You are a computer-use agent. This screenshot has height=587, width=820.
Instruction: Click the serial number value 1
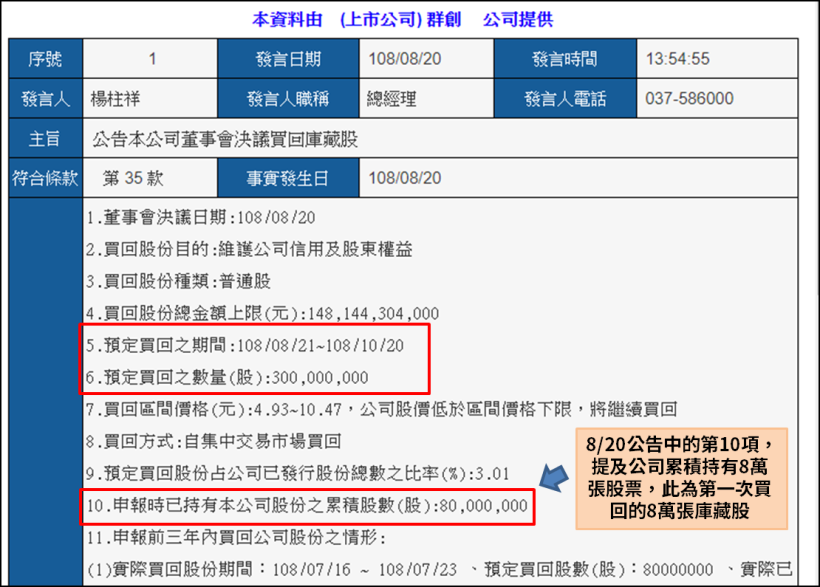152,59
